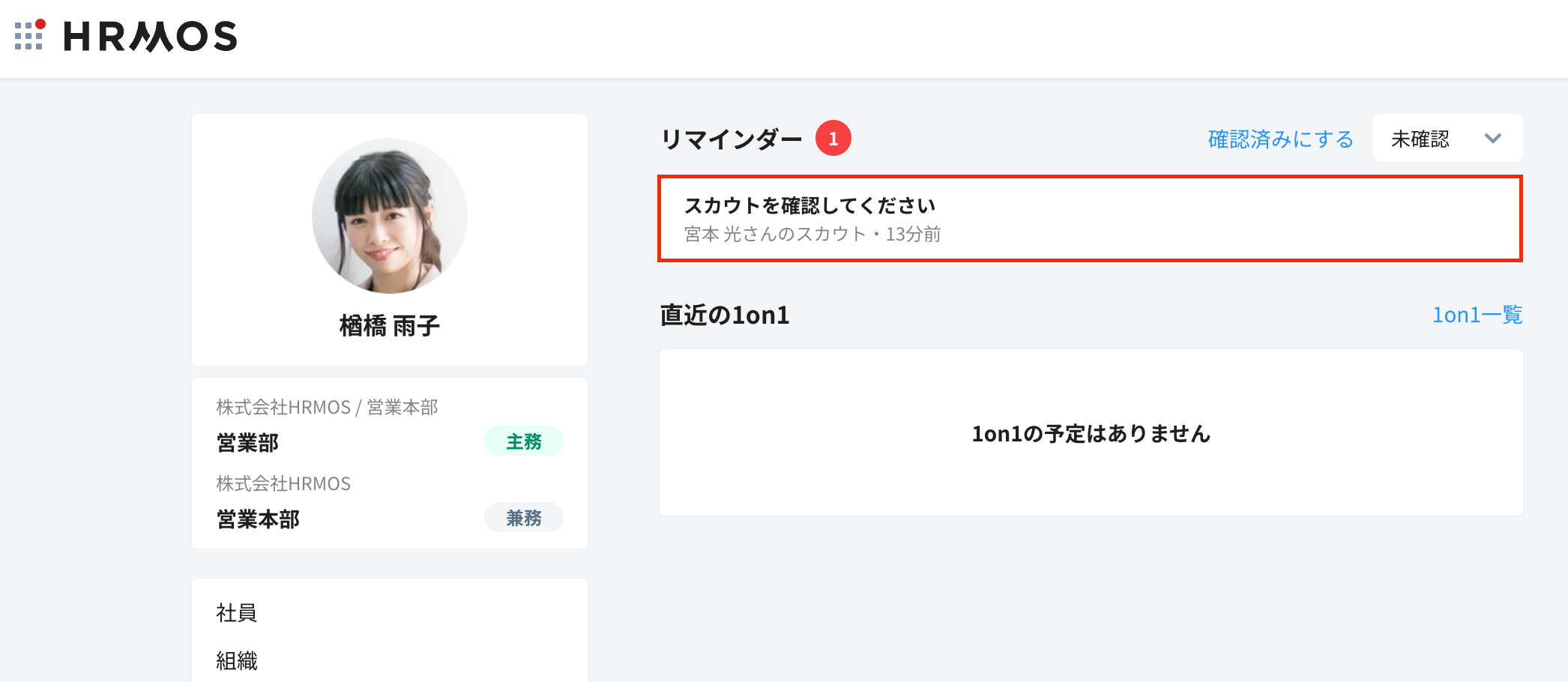Click 確認済みにする link
This screenshot has height=682, width=1568.
click(x=1280, y=139)
